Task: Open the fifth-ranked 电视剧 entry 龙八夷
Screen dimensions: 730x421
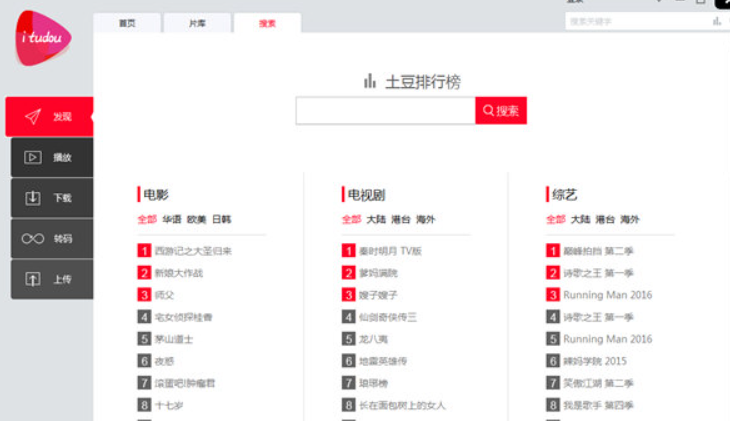Action: point(373,339)
